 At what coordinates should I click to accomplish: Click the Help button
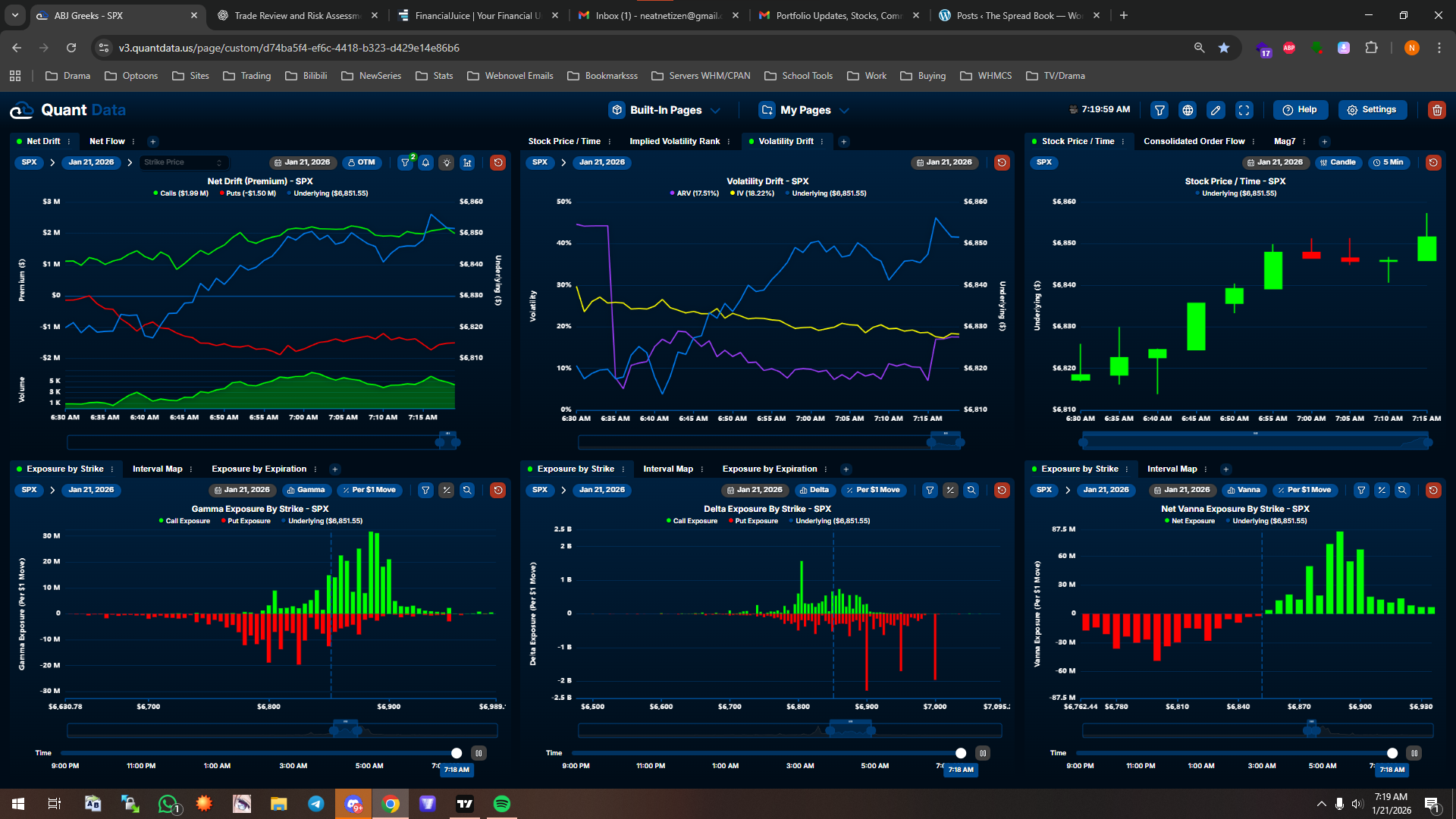(1300, 110)
